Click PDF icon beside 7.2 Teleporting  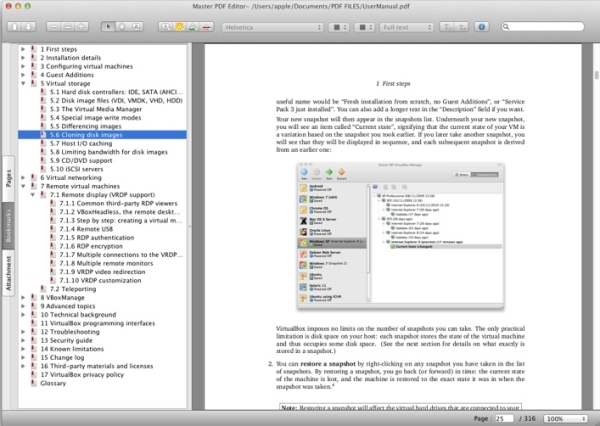click(x=43, y=289)
